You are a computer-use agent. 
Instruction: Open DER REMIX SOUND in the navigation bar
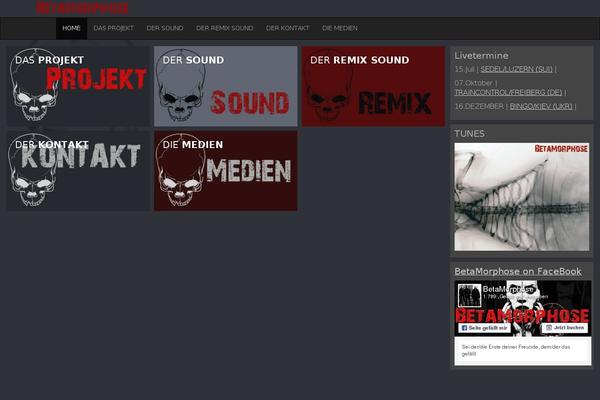point(225,28)
